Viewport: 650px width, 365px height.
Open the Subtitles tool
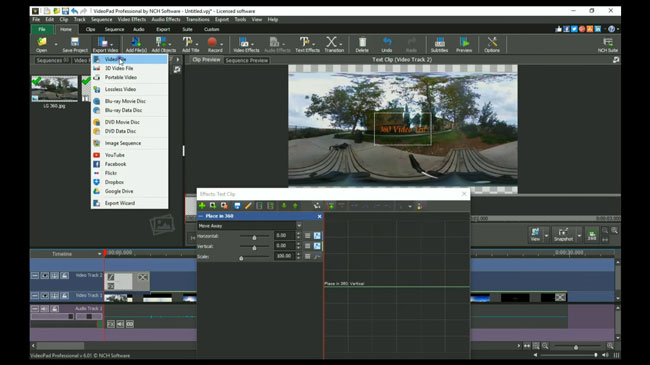tap(439, 44)
